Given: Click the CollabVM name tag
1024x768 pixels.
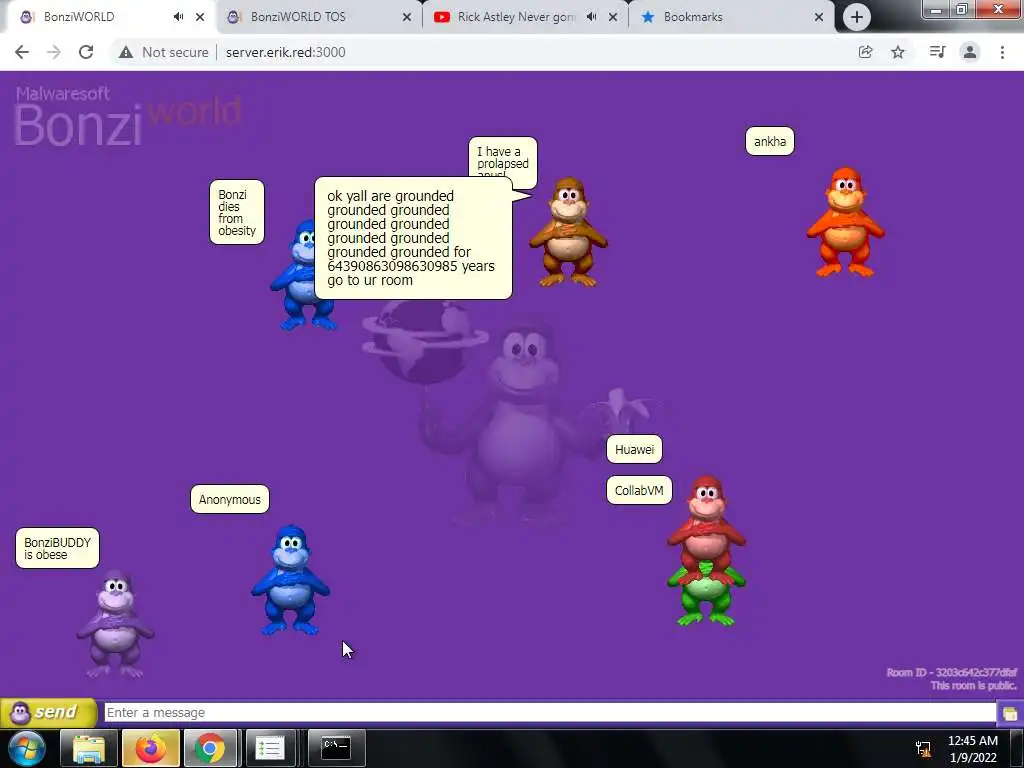Looking at the screenshot, I should pyautogui.click(x=639, y=490).
